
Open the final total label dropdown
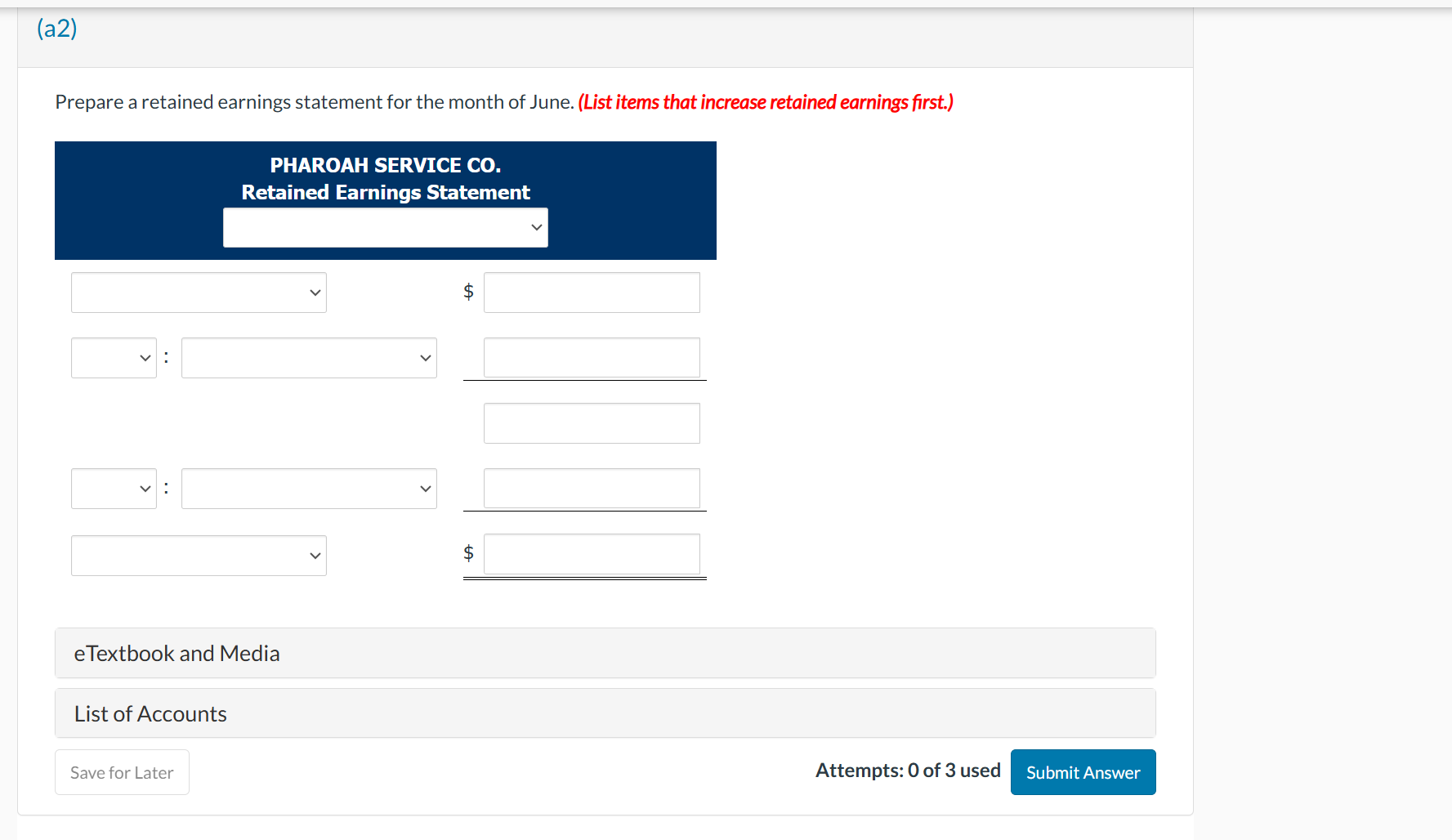coord(198,555)
